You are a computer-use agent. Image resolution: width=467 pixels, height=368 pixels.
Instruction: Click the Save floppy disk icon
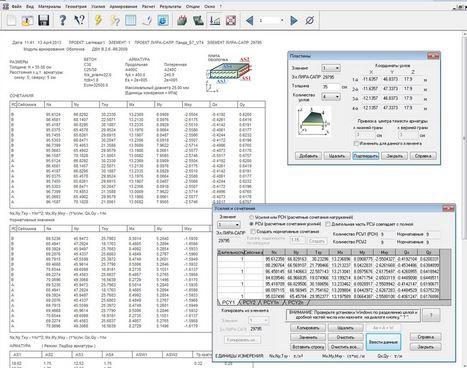(x=43, y=20)
